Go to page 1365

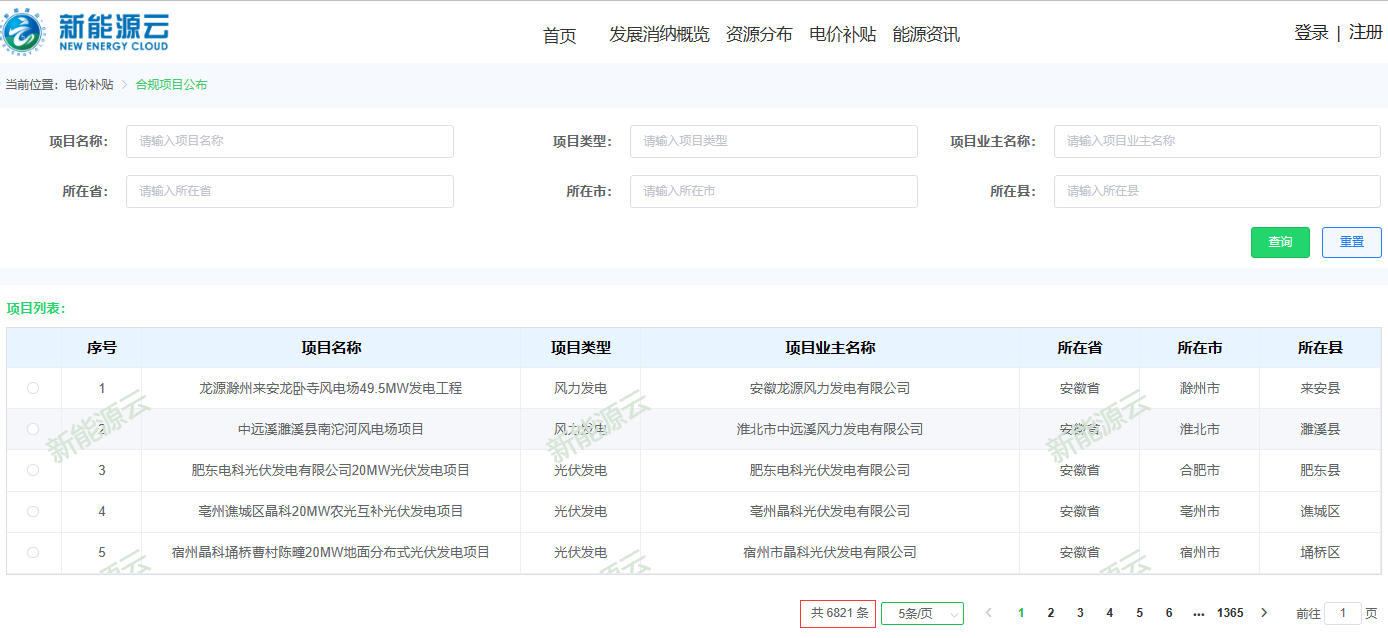click(1230, 613)
